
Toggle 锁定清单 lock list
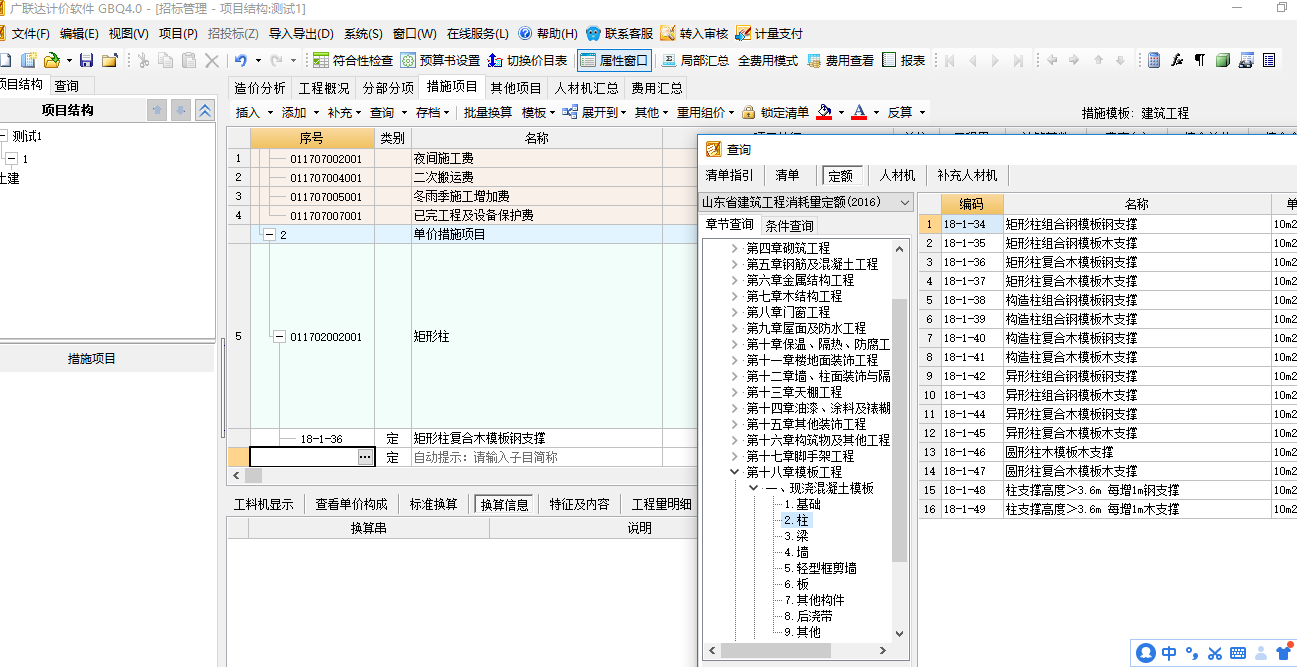(776, 112)
